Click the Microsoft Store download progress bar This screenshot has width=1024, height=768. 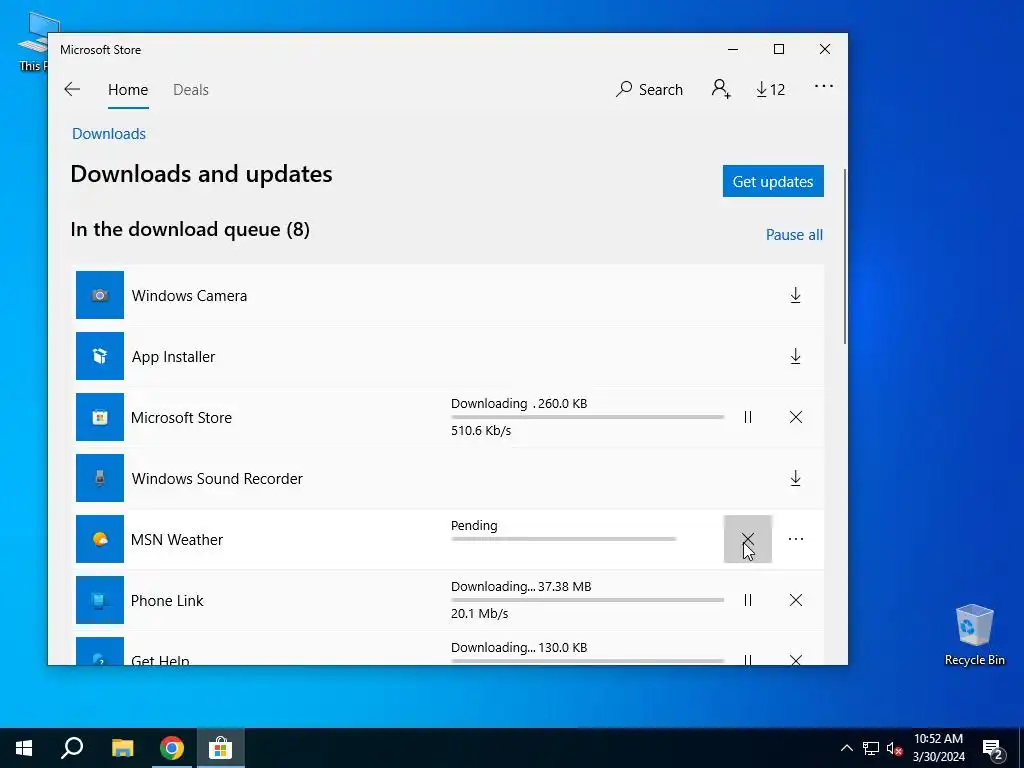pos(587,417)
